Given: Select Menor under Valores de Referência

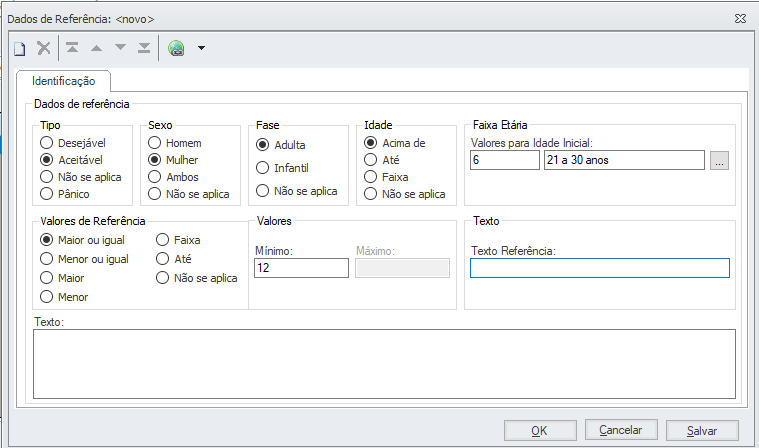Looking at the screenshot, I should (64, 297).
